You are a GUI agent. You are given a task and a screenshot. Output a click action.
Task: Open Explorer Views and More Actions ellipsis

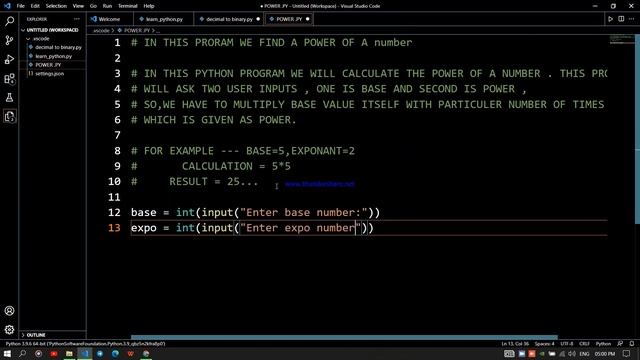[x=77, y=19]
